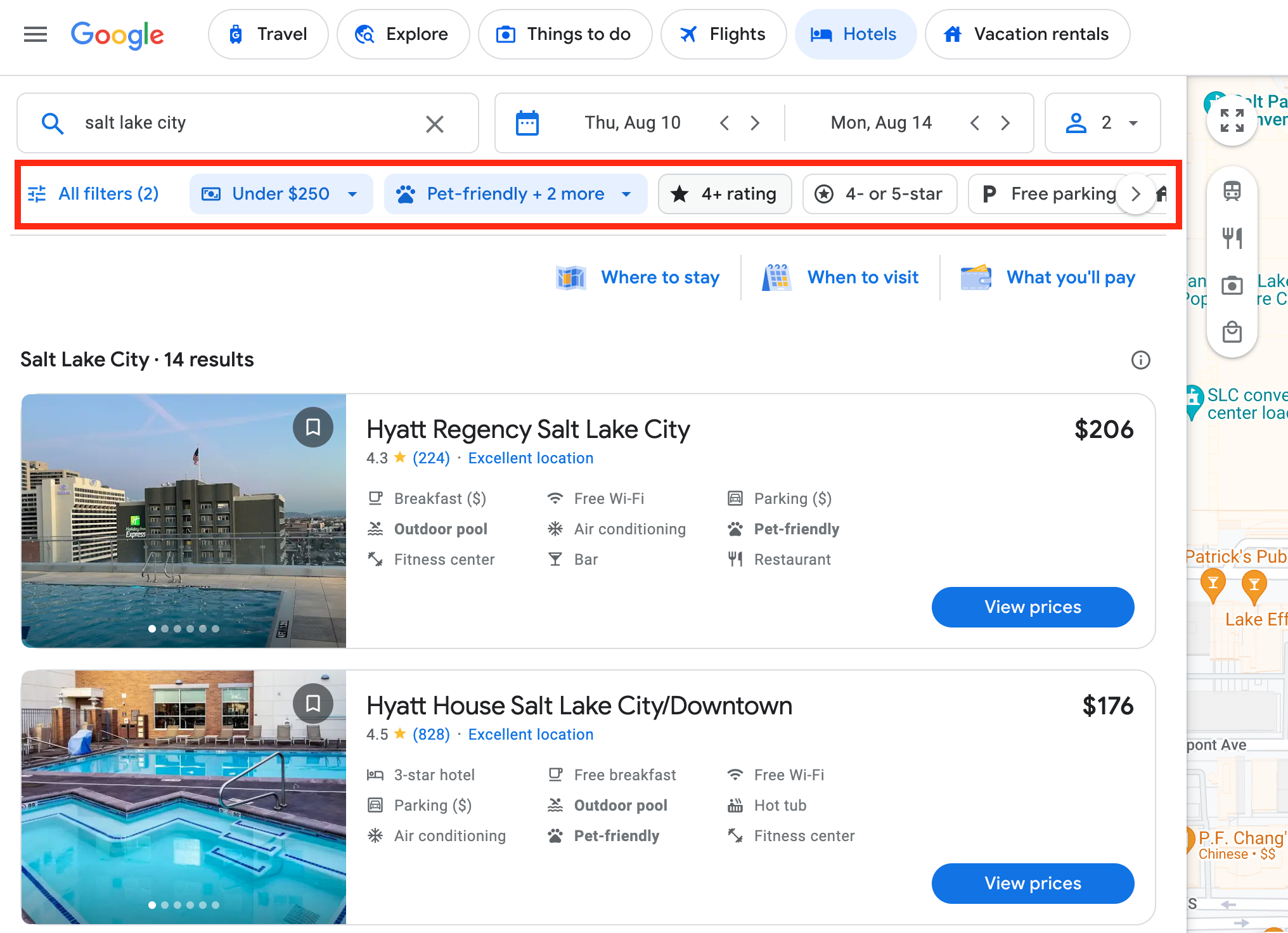Screen dimensions: 1288x933
Task: Show shopping layer on map
Action: click(x=1232, y=332)
